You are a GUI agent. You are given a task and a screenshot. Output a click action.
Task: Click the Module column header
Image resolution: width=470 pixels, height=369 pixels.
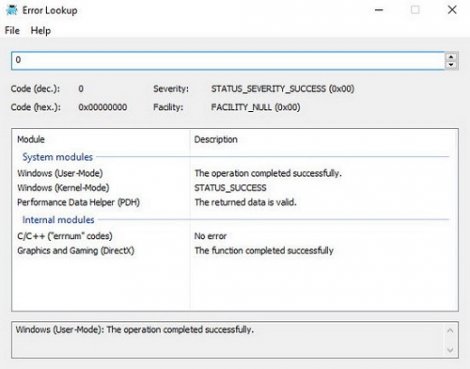(x=101, y=139)
